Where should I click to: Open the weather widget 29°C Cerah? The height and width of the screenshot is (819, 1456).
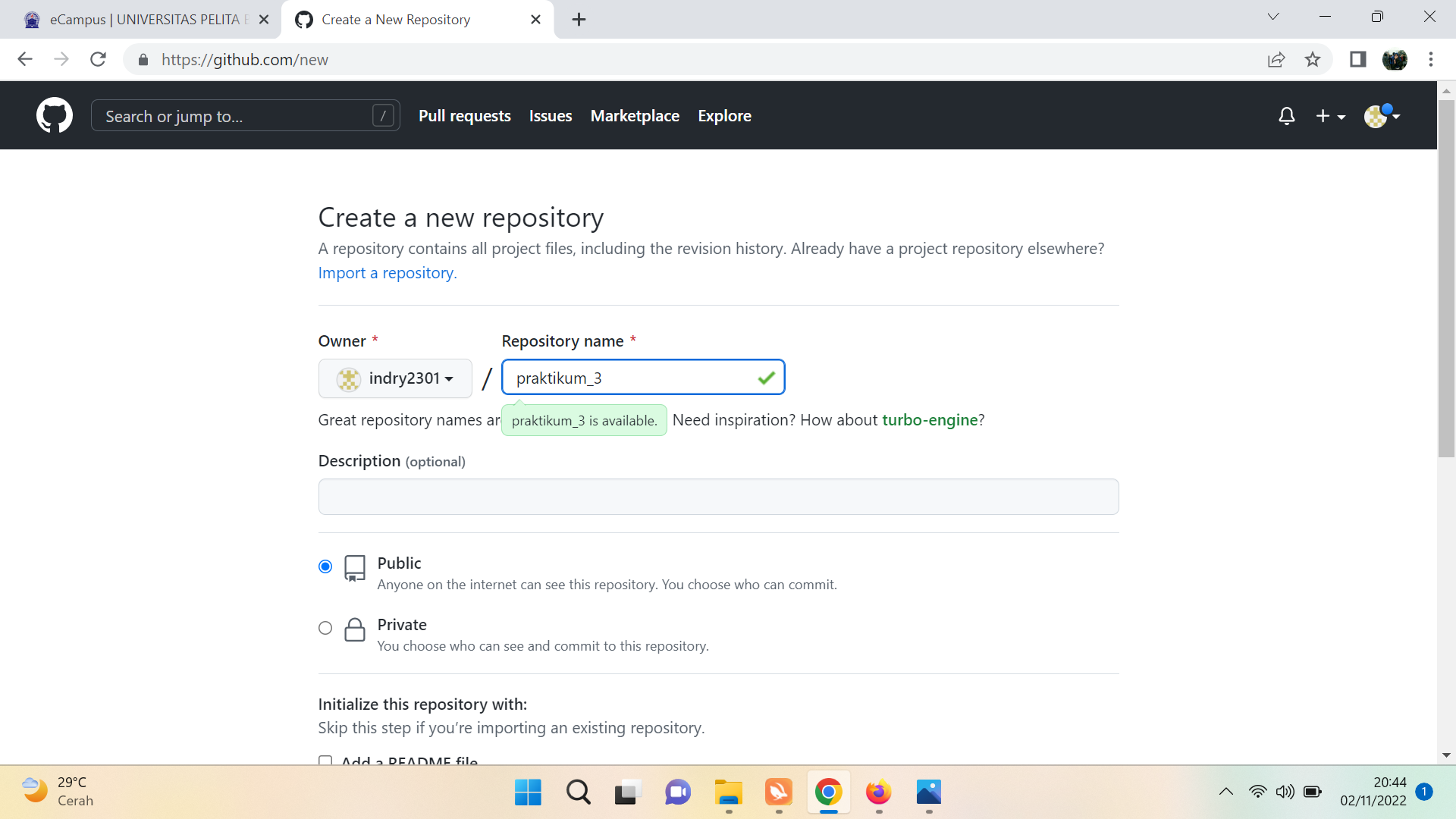(58, 792)
